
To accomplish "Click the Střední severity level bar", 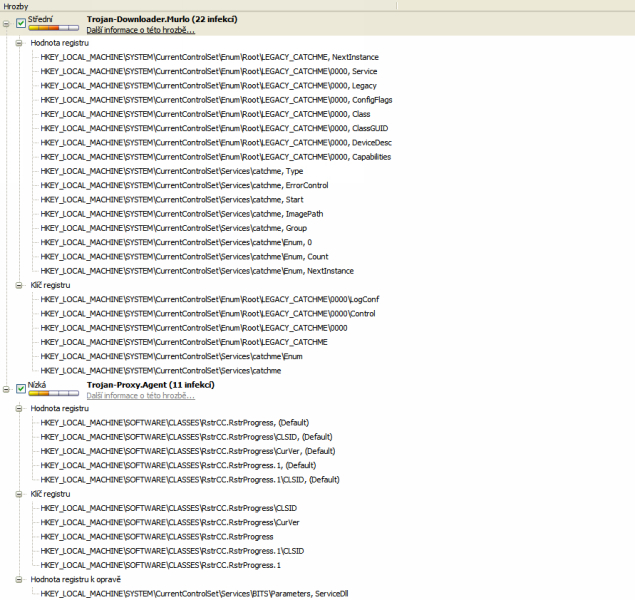I will point(53,28).
